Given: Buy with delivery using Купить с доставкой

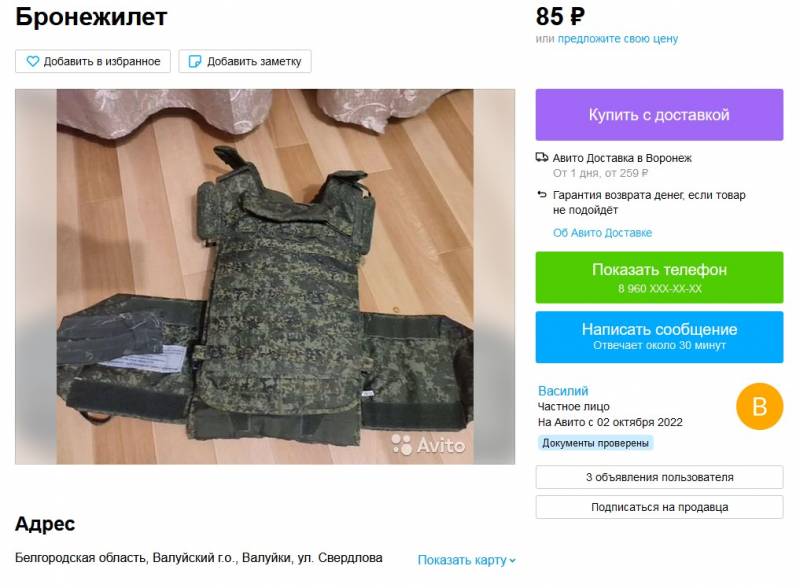Looking at the screenshot, I should 659,115.
